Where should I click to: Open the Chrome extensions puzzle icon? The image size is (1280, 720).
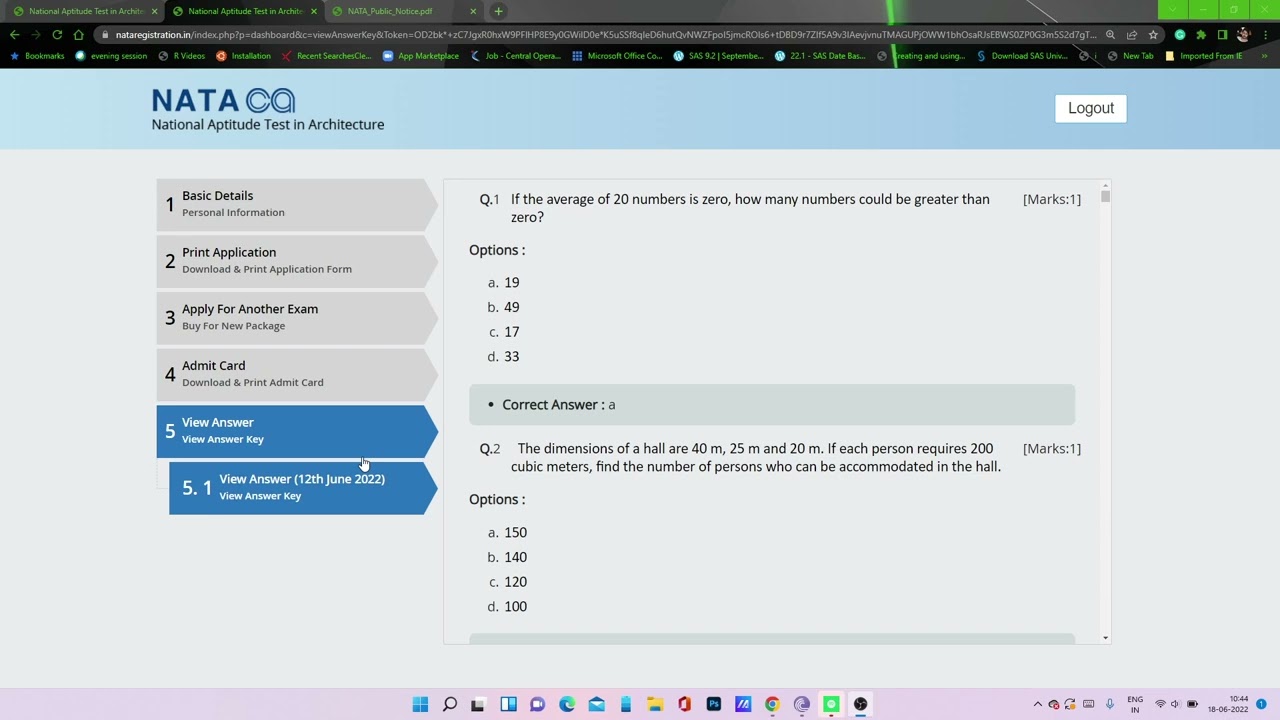(x=1201, y=34)
